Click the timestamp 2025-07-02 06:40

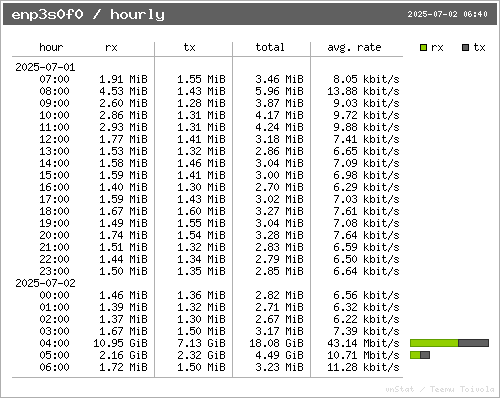pos(447,14)
